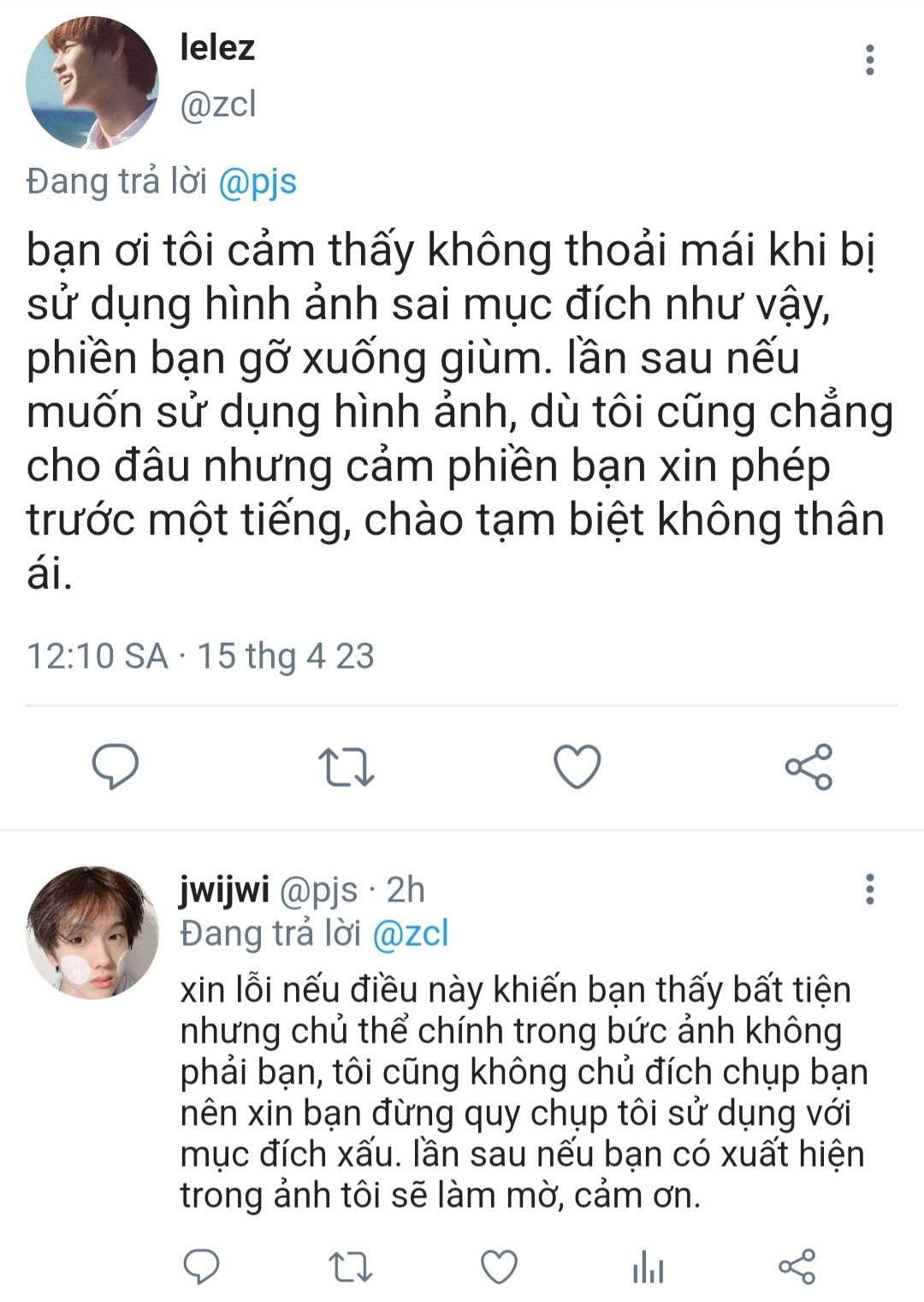Screen dimensions: 924x1302
Task: Open jwijwi's reply tweet text
Action: 524,1092
